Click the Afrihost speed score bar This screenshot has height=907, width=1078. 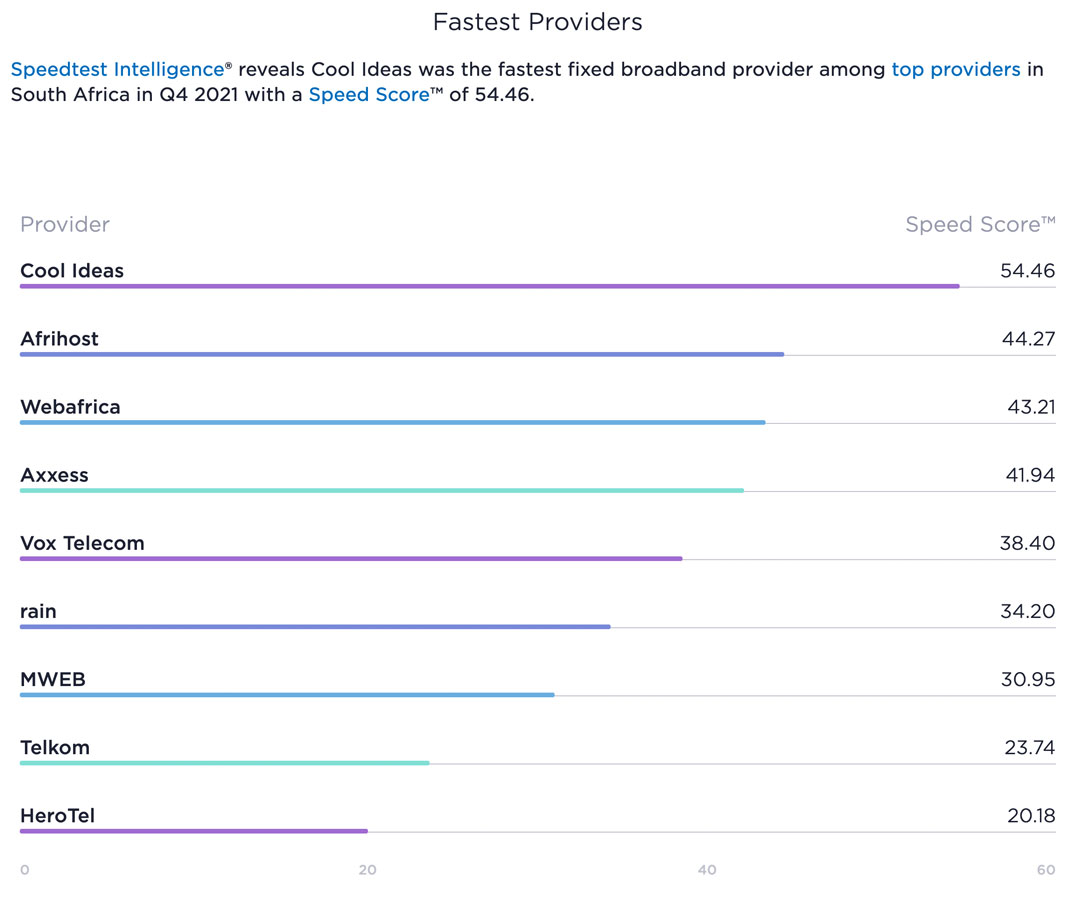[x=401, y=355]
